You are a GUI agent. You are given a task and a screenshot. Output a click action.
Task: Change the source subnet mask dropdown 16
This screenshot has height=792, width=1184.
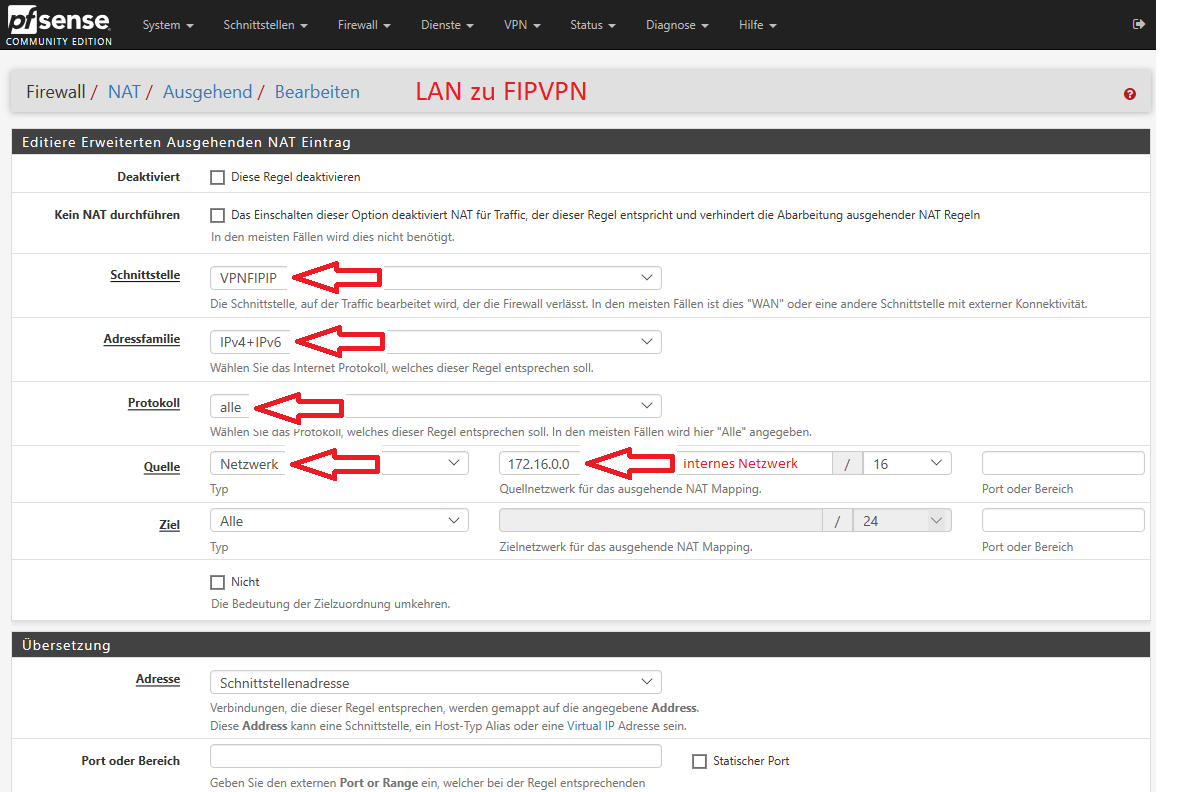907,463
